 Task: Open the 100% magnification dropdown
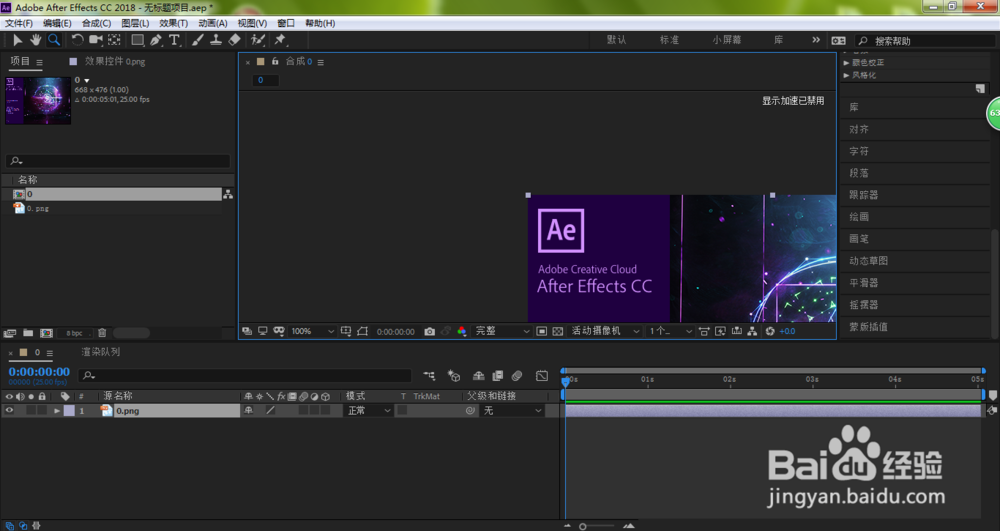tap(312, 331)
